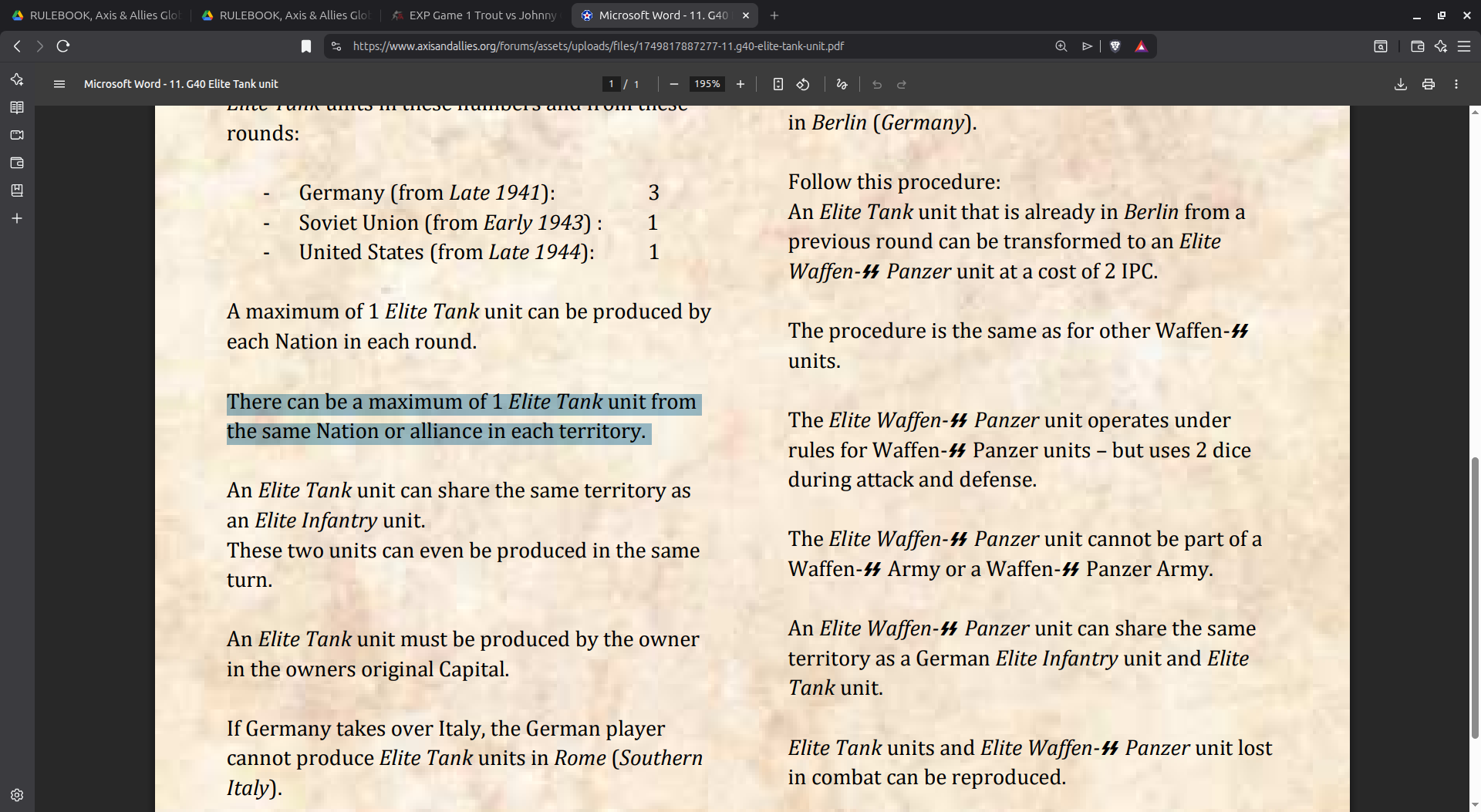Viewport: 1481px width, 812px height.
Task: Add a new item to sidebar
Action: pyautogui.click(x=17, y=218)
